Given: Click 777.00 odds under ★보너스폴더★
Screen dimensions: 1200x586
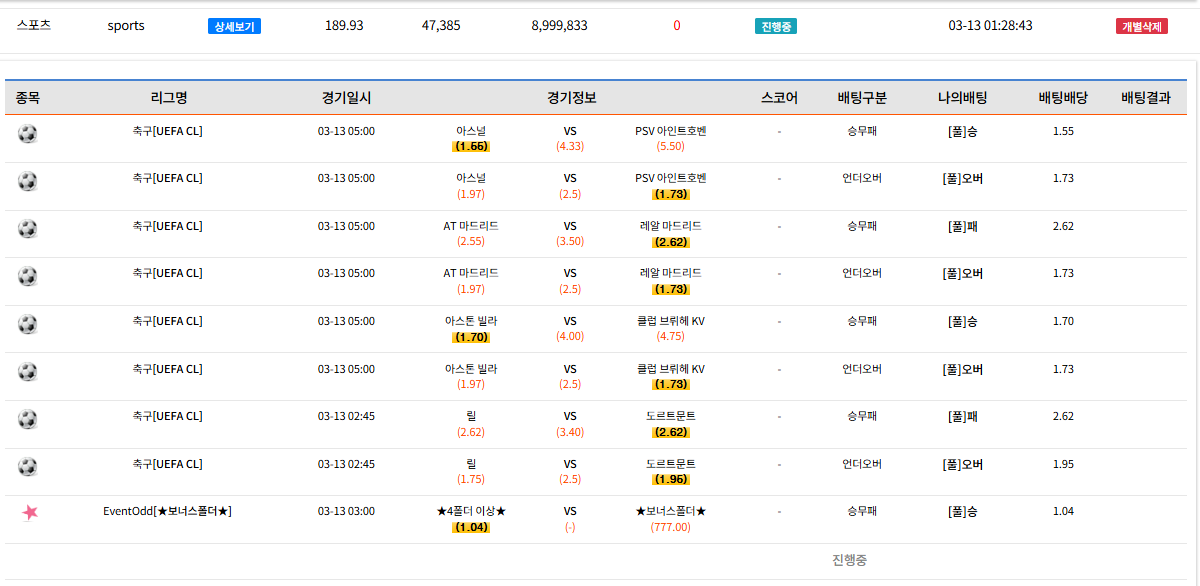Looking at the screenshot, I should pos(671,527).
